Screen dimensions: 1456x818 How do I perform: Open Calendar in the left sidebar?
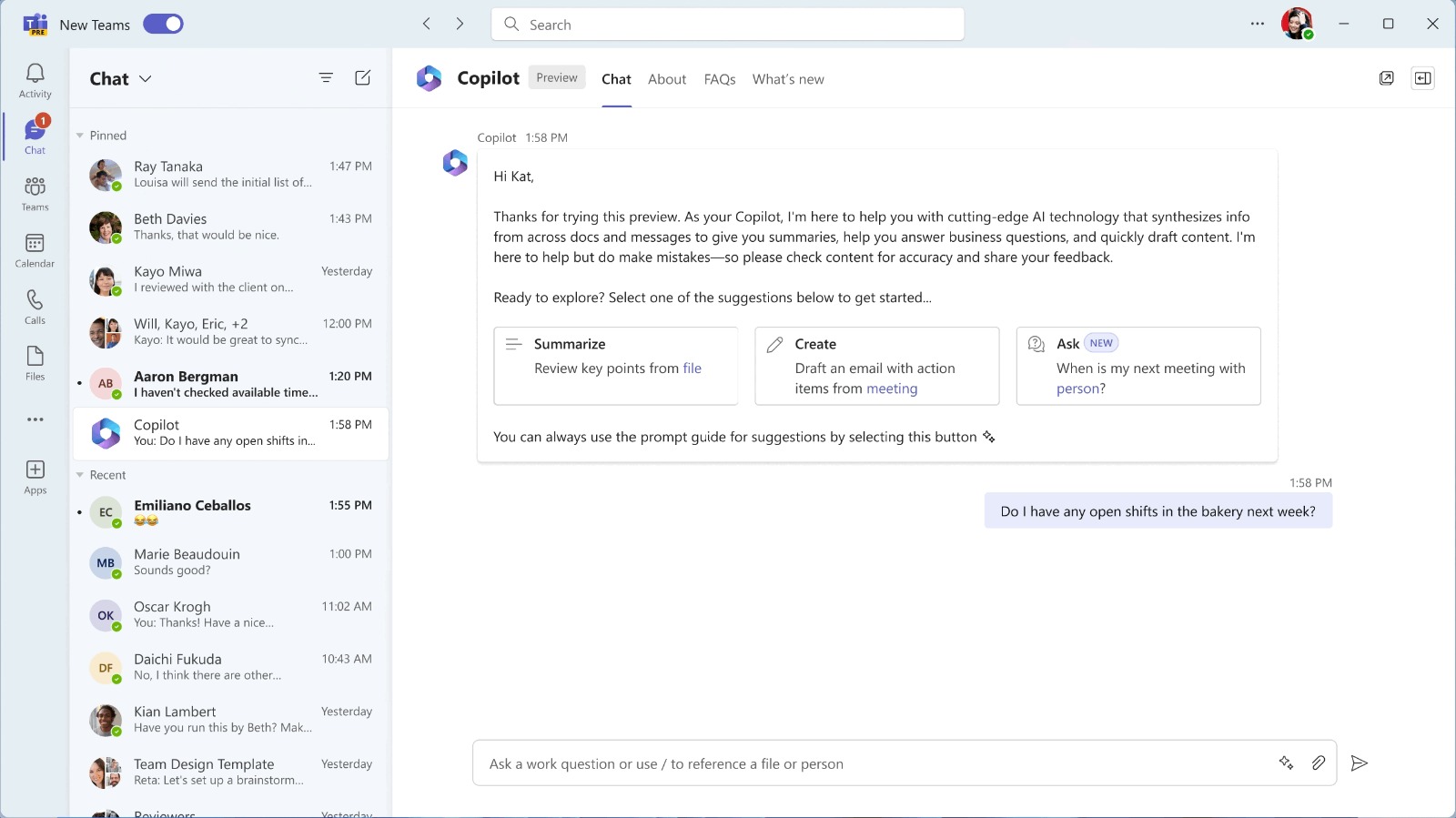[x=35, y=250]
